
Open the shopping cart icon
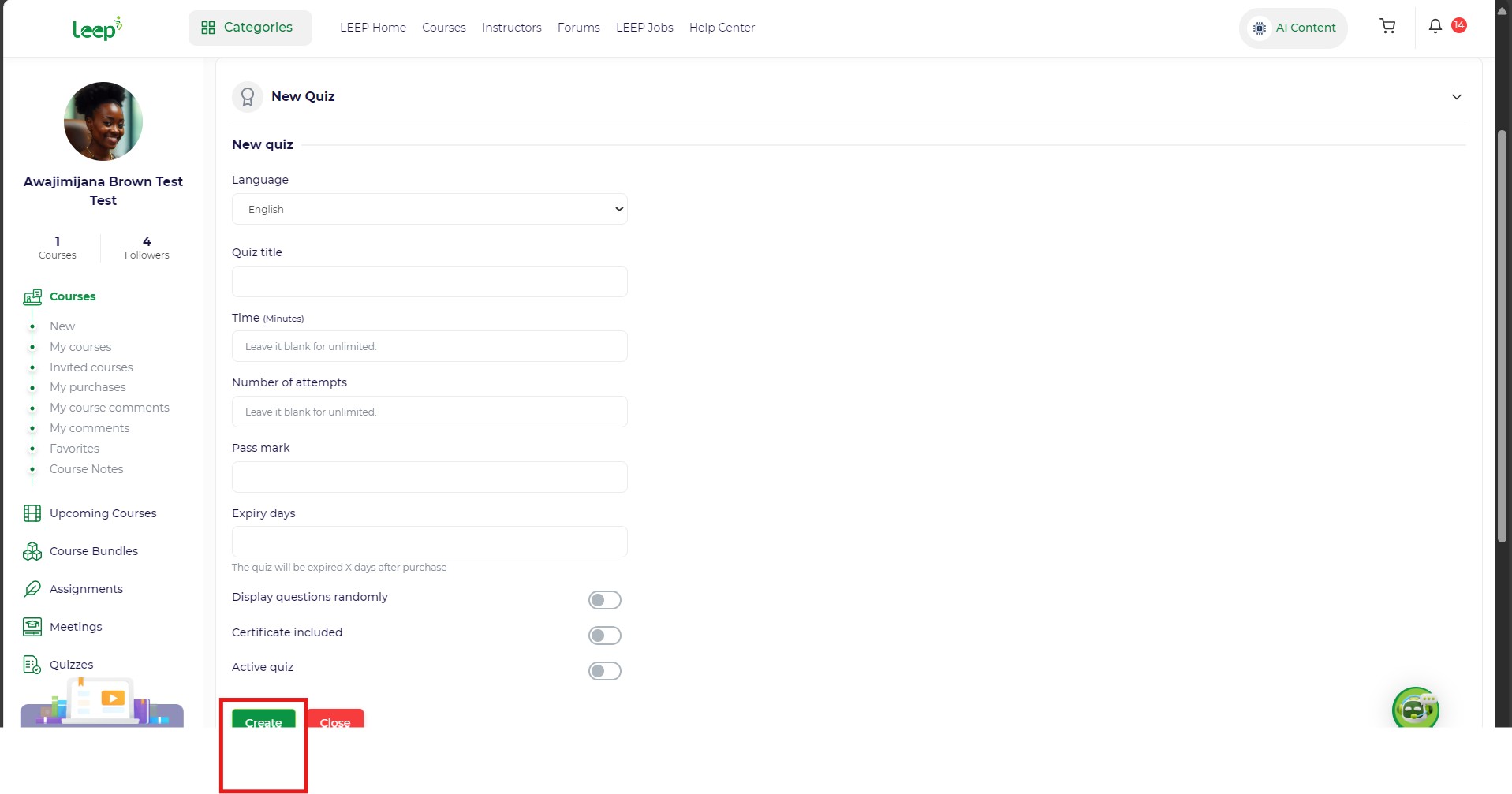(1387, 27)
